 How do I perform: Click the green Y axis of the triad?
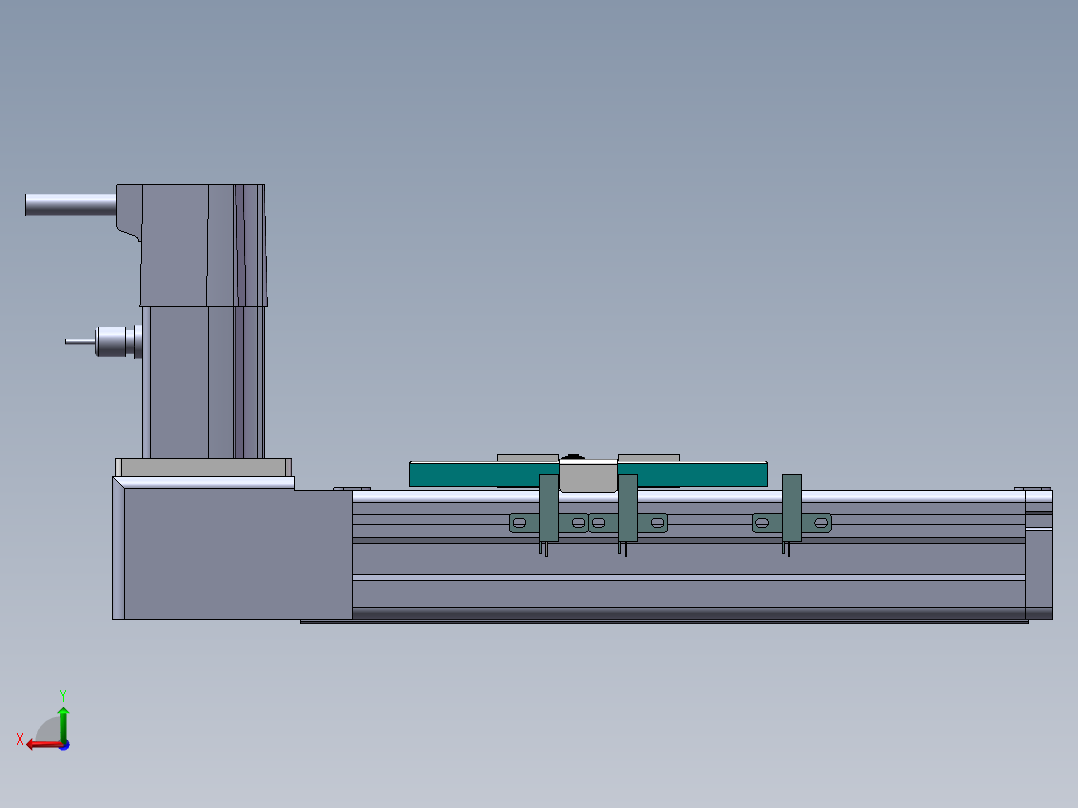[x=63, y=723]
